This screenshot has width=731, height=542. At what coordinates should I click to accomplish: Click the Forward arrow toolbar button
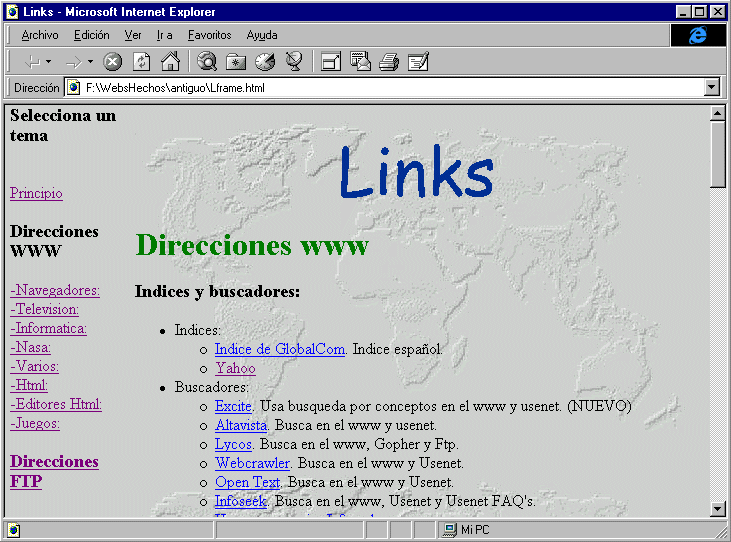[73, 62]
